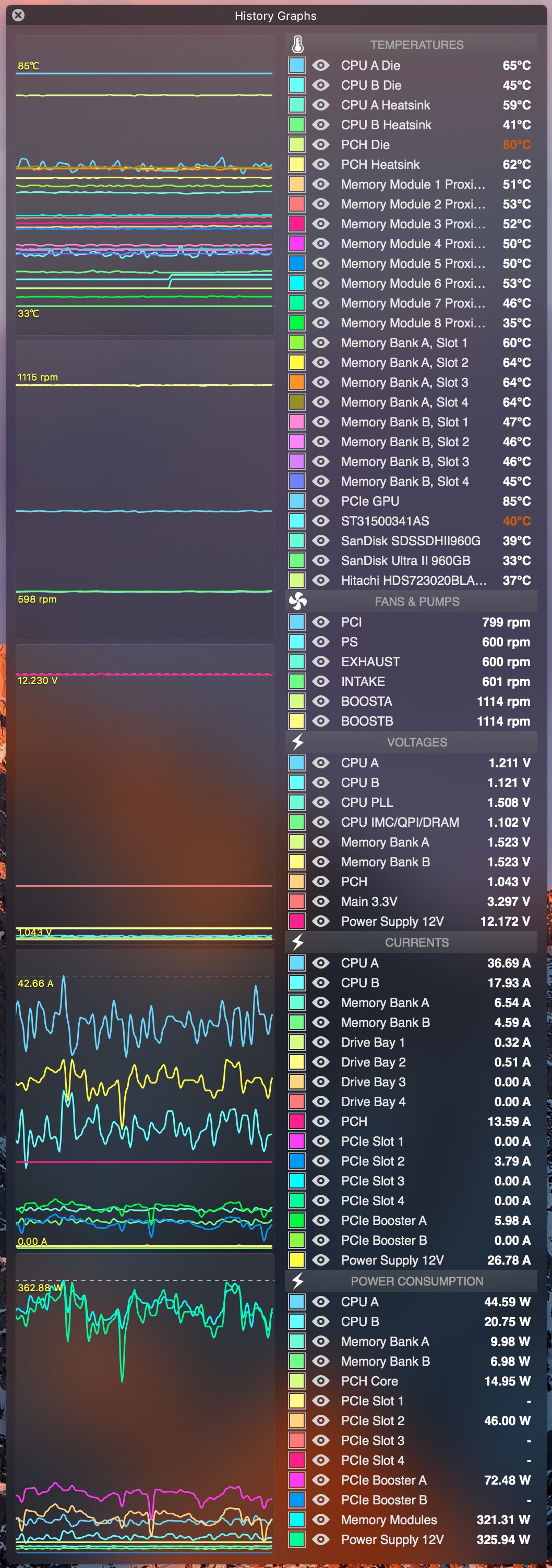The height and width of the screenshot is (1568, 552).
Task: Toggle eye for Memory Modules power
Action: point(320,1520)
